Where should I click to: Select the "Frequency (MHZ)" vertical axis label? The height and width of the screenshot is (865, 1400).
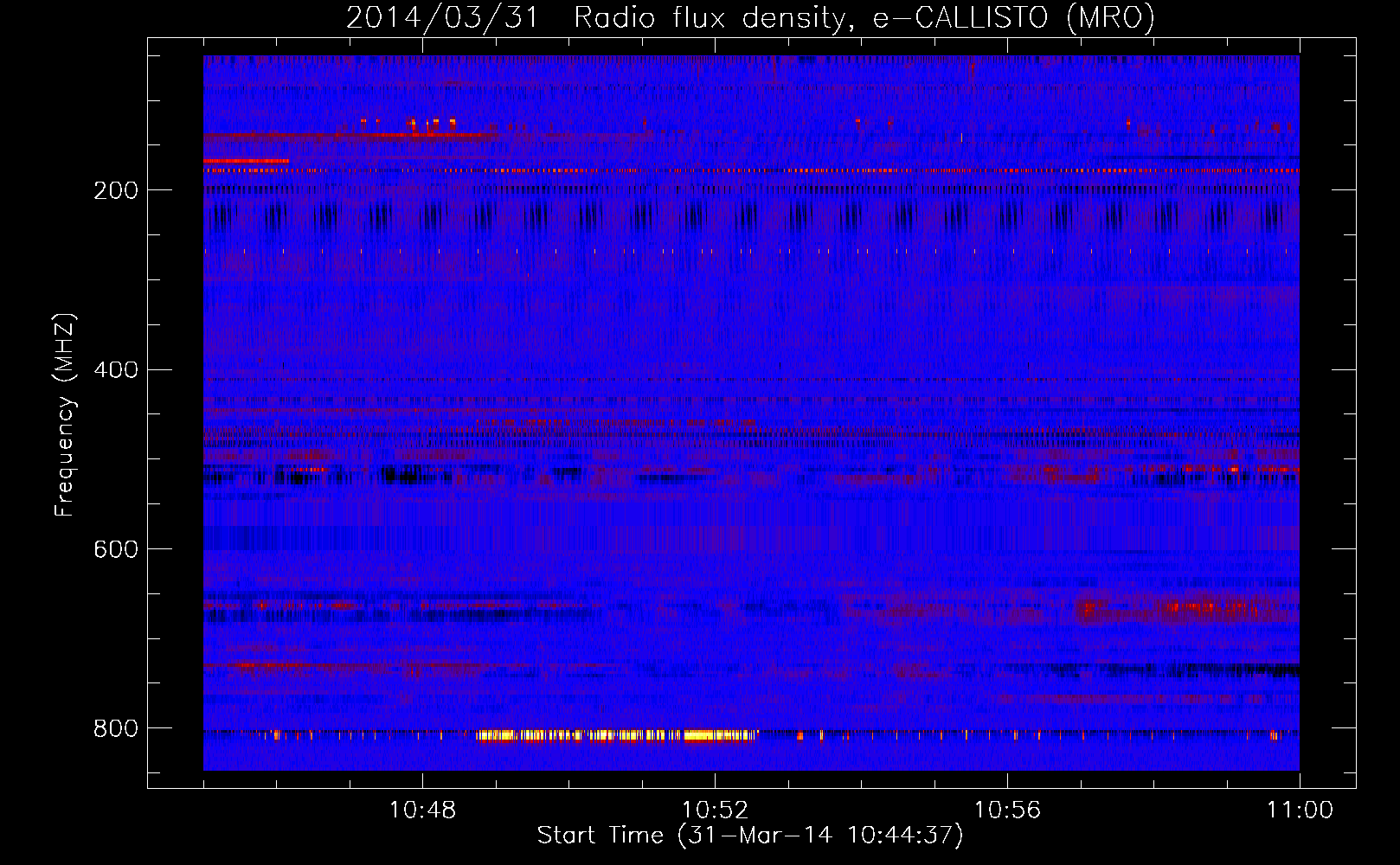tap(65, 415)
